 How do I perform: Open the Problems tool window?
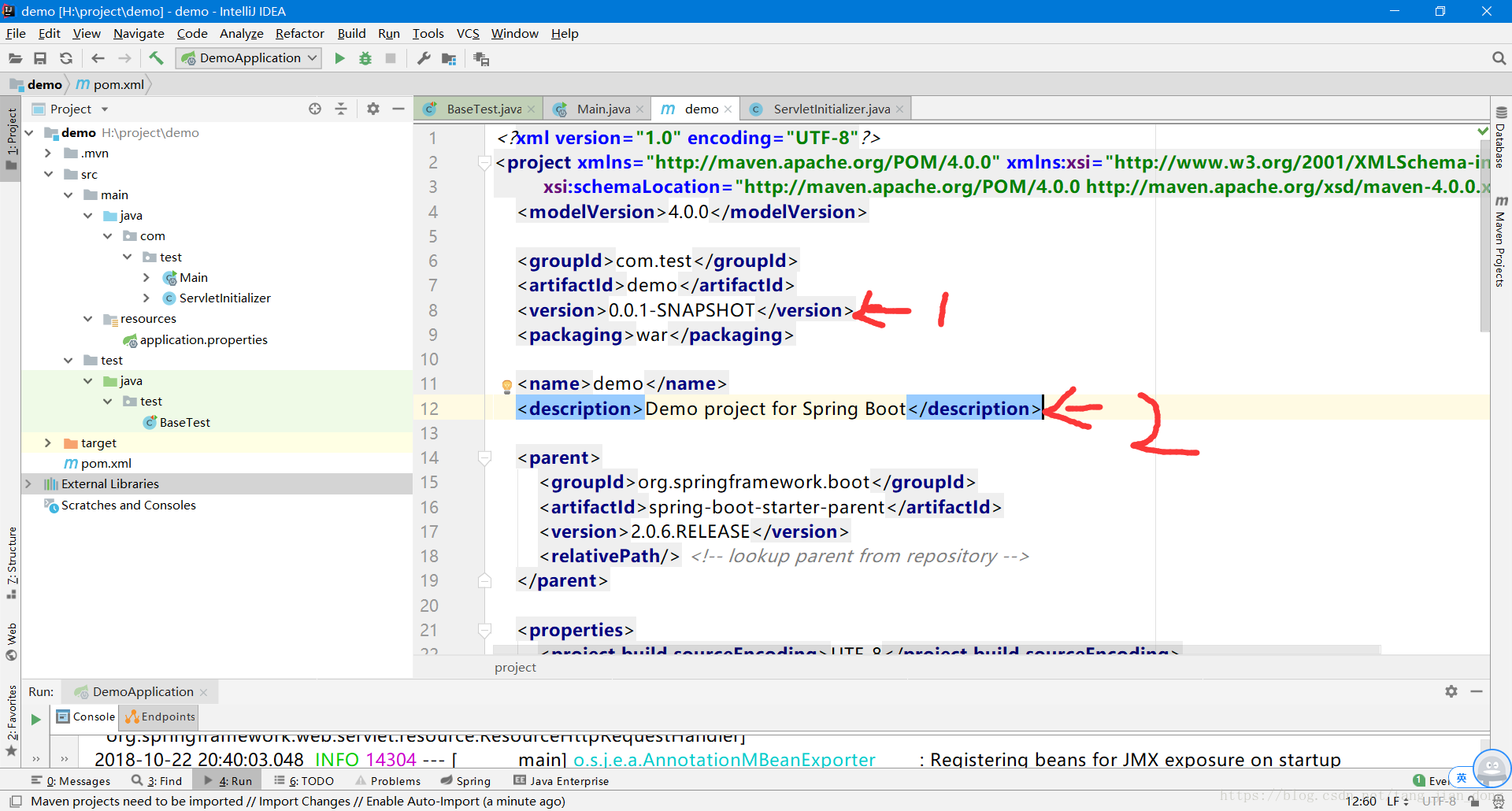coord(387,781)
